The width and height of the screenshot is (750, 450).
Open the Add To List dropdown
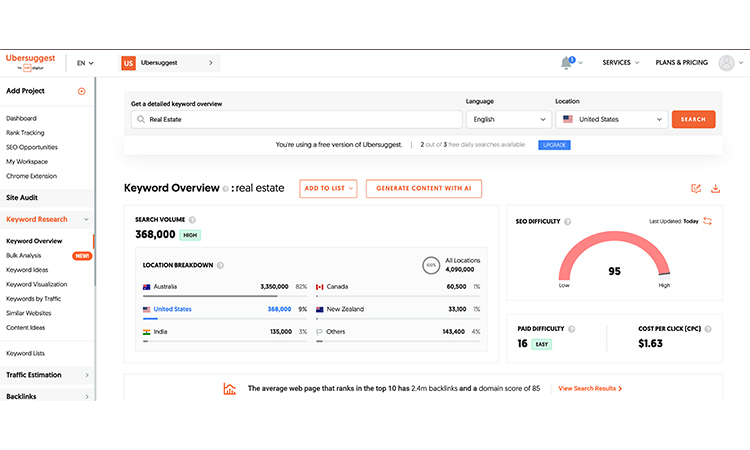[x=328, y=188]
